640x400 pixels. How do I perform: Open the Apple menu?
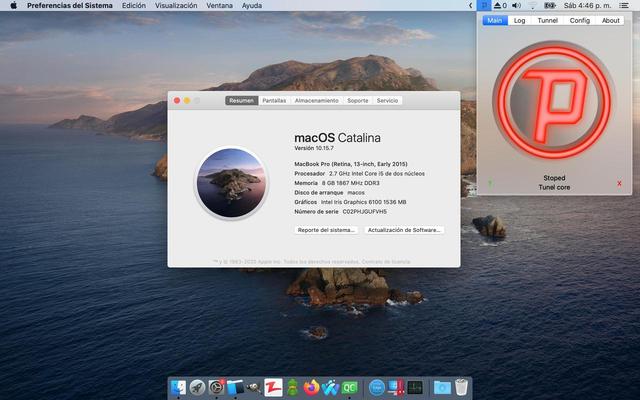pyautogui.click(x=13, y=5)
